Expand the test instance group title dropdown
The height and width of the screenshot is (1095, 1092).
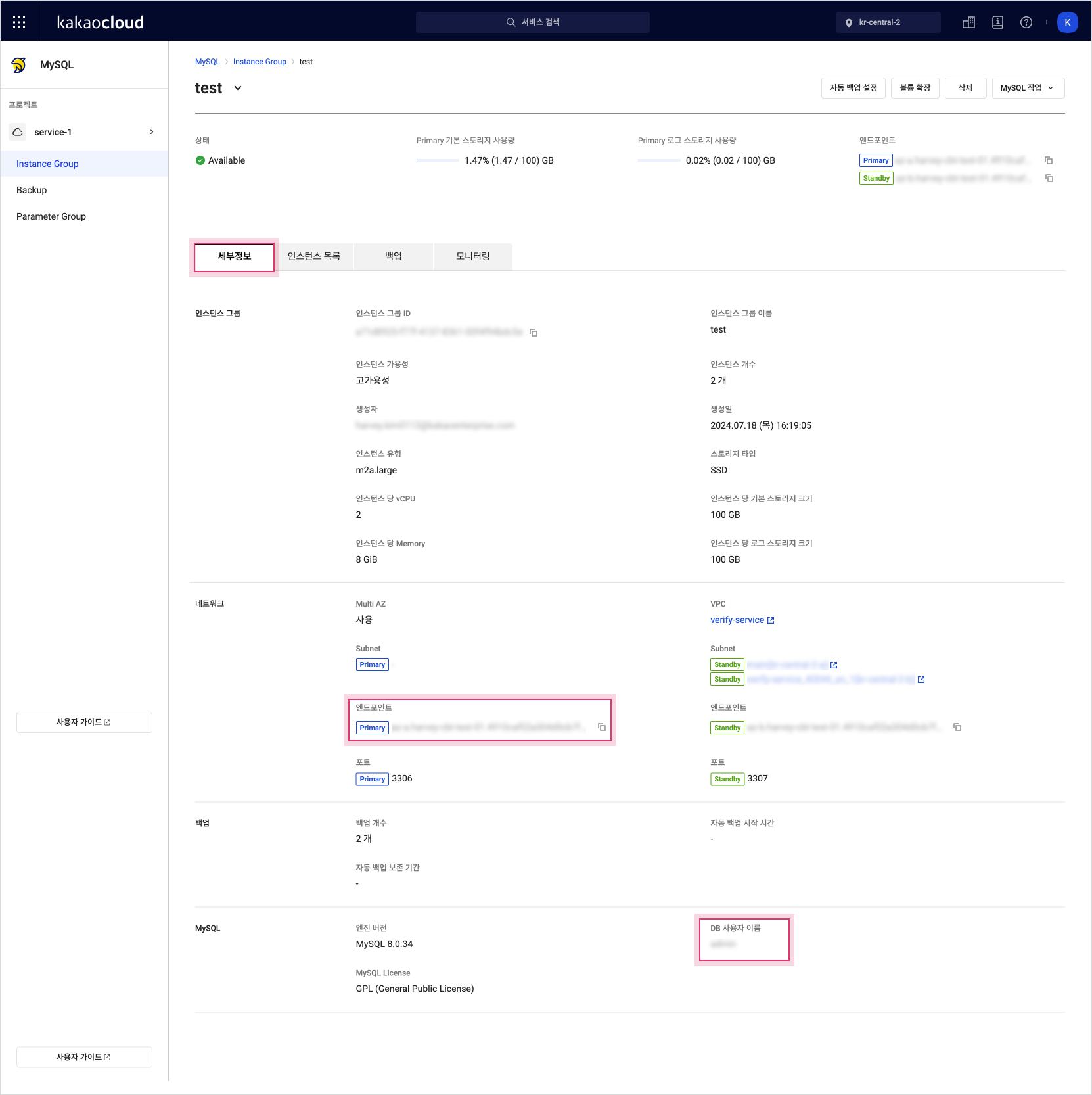(238, 88)
